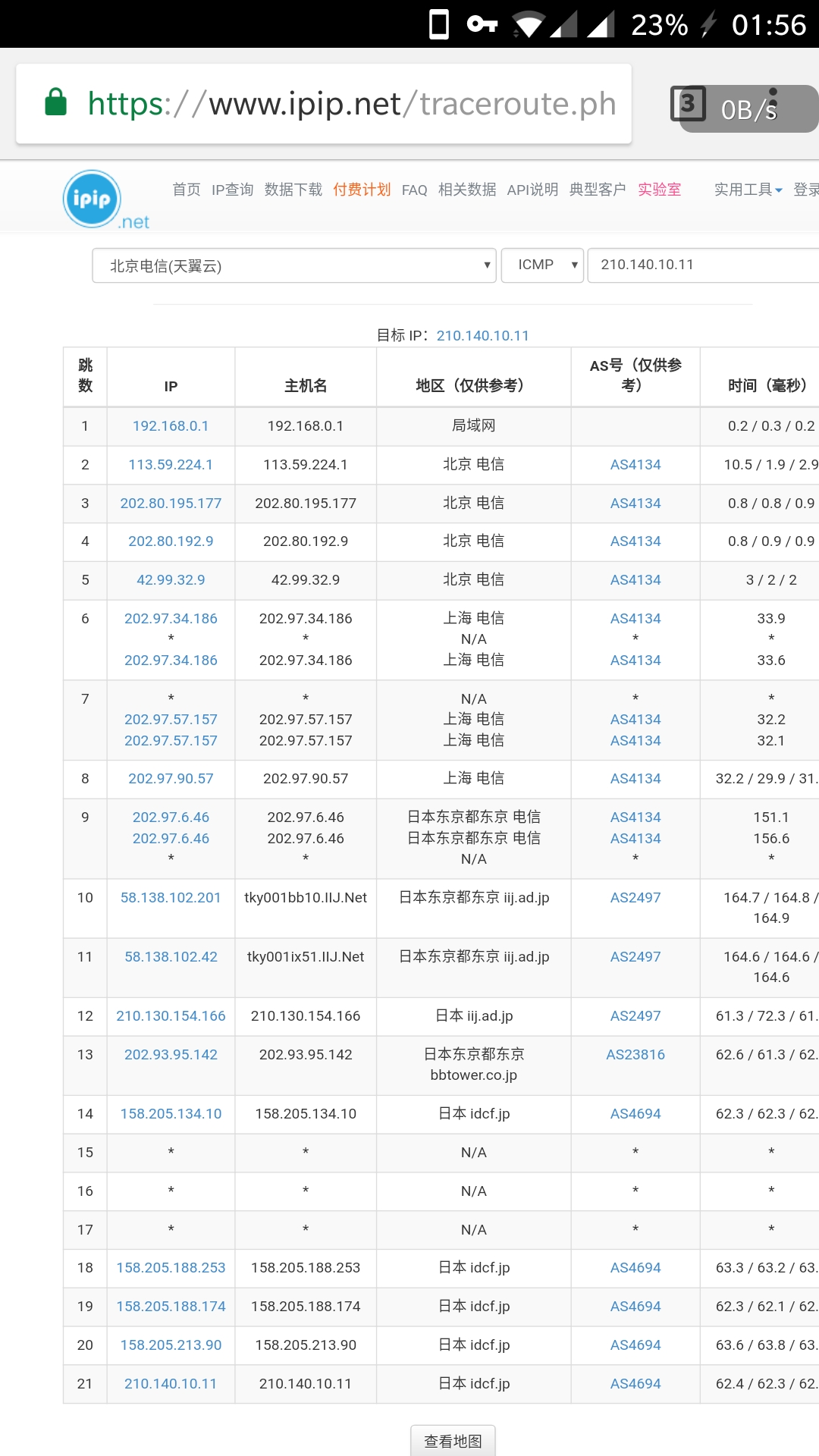The height and width of the screenshot is (1456, 819).
Task: Tap the battery percentage indicator
Action: [x=659, y=24]
